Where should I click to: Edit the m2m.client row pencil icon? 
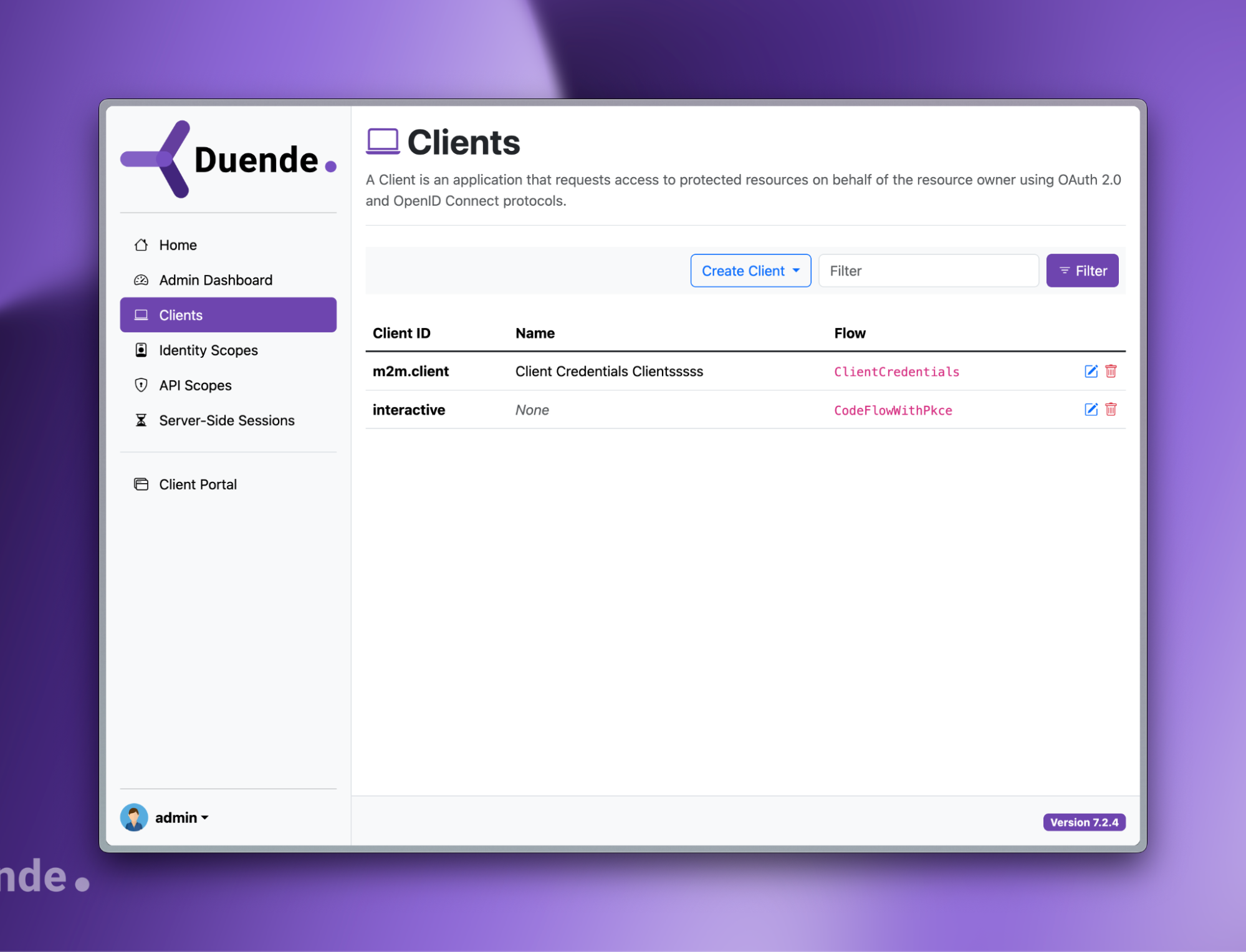click(x=1091, y=372)
